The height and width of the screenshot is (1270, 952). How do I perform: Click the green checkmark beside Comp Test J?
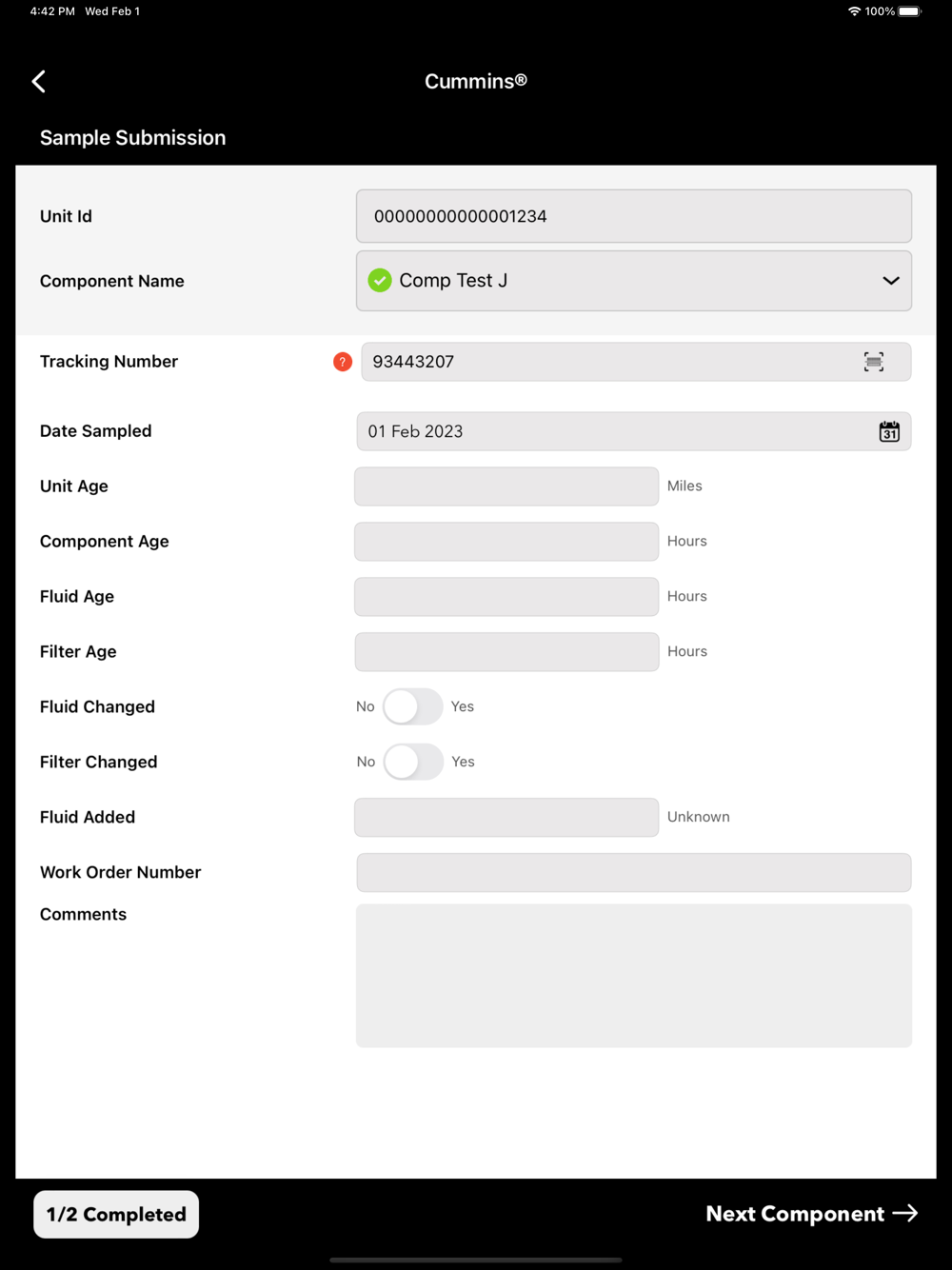pos(380,280)
